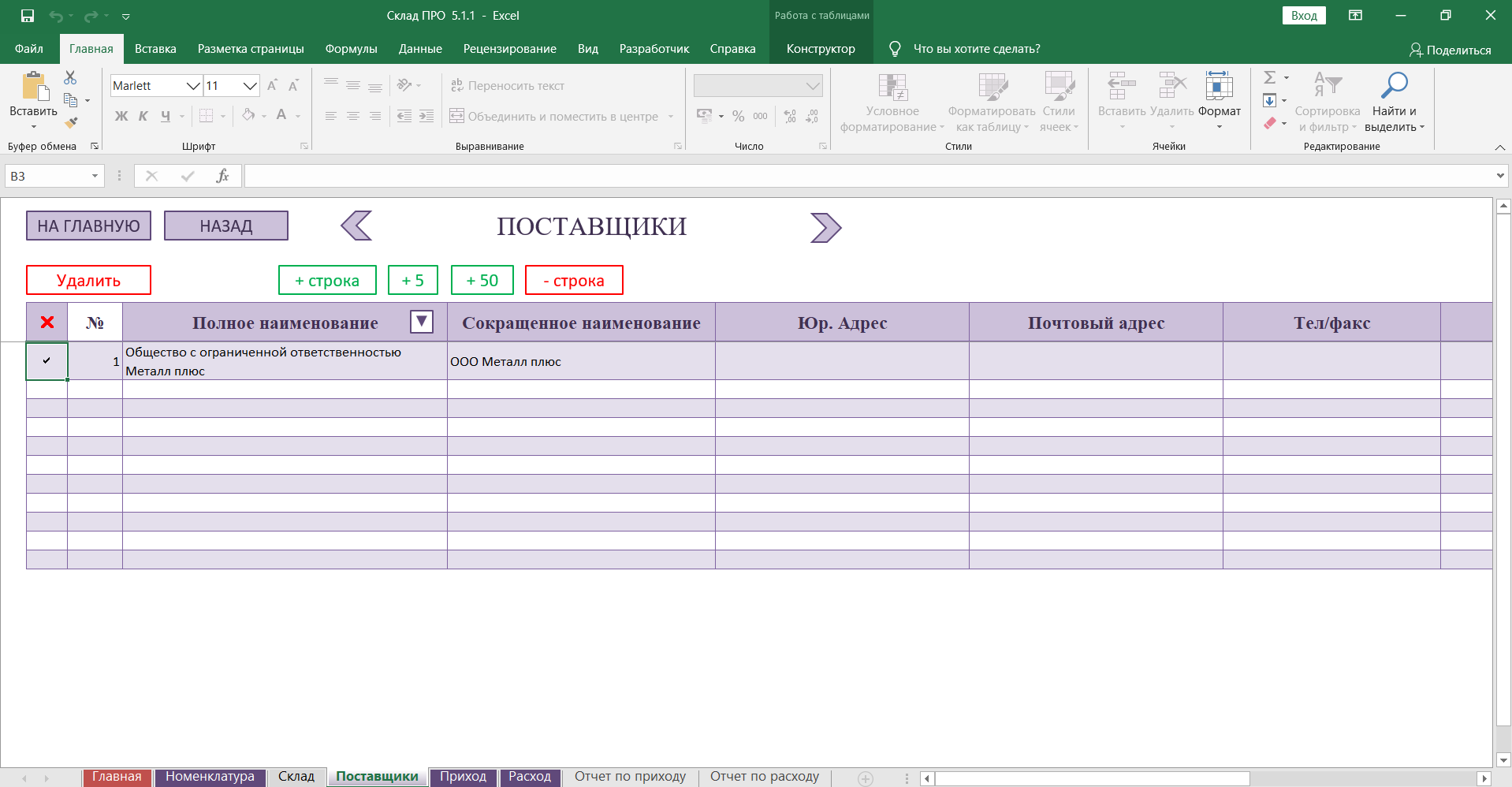Open the Marlett font name dropdown
The height and width of the screenshot is (787, 1512).
point(192,86)
